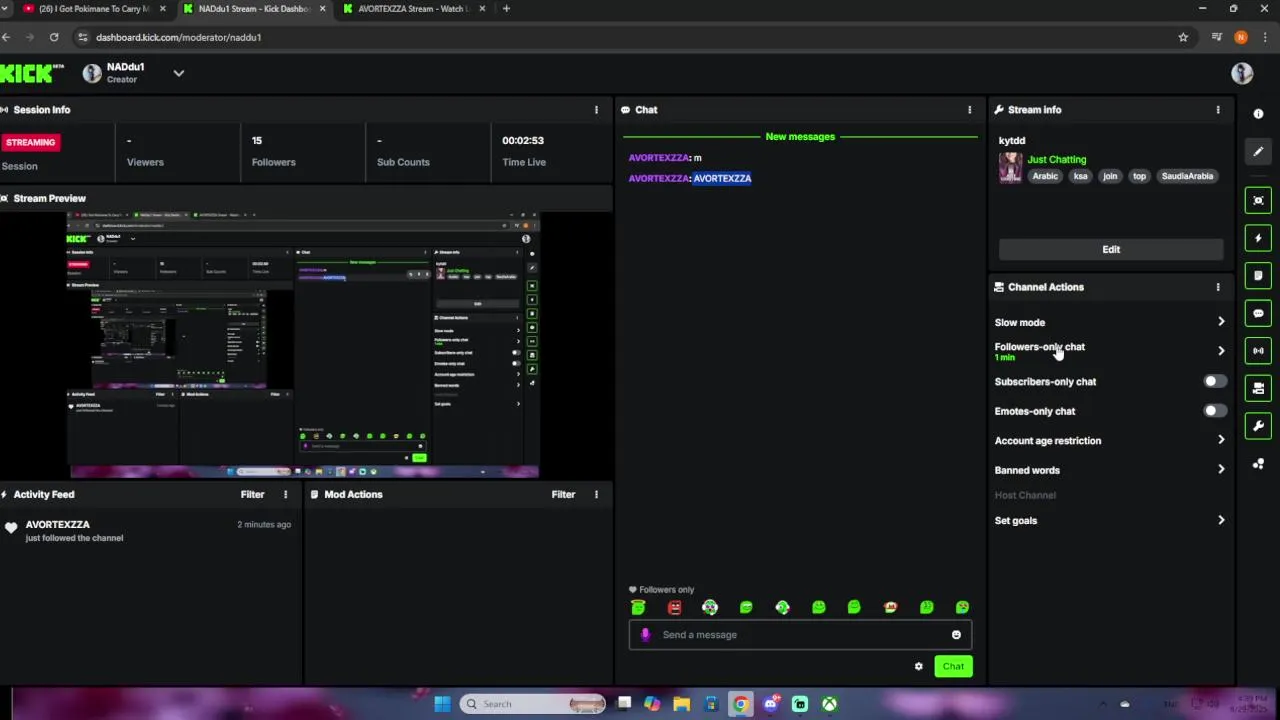This screenshot has width=1280, height=720.
Task: Click AVORTEXZZA username in first chat message
Action: pos(659,158)
